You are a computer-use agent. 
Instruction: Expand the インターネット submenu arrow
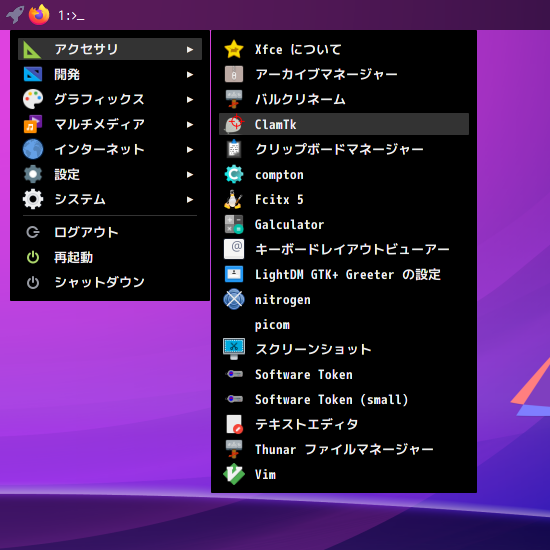[190, 149]
